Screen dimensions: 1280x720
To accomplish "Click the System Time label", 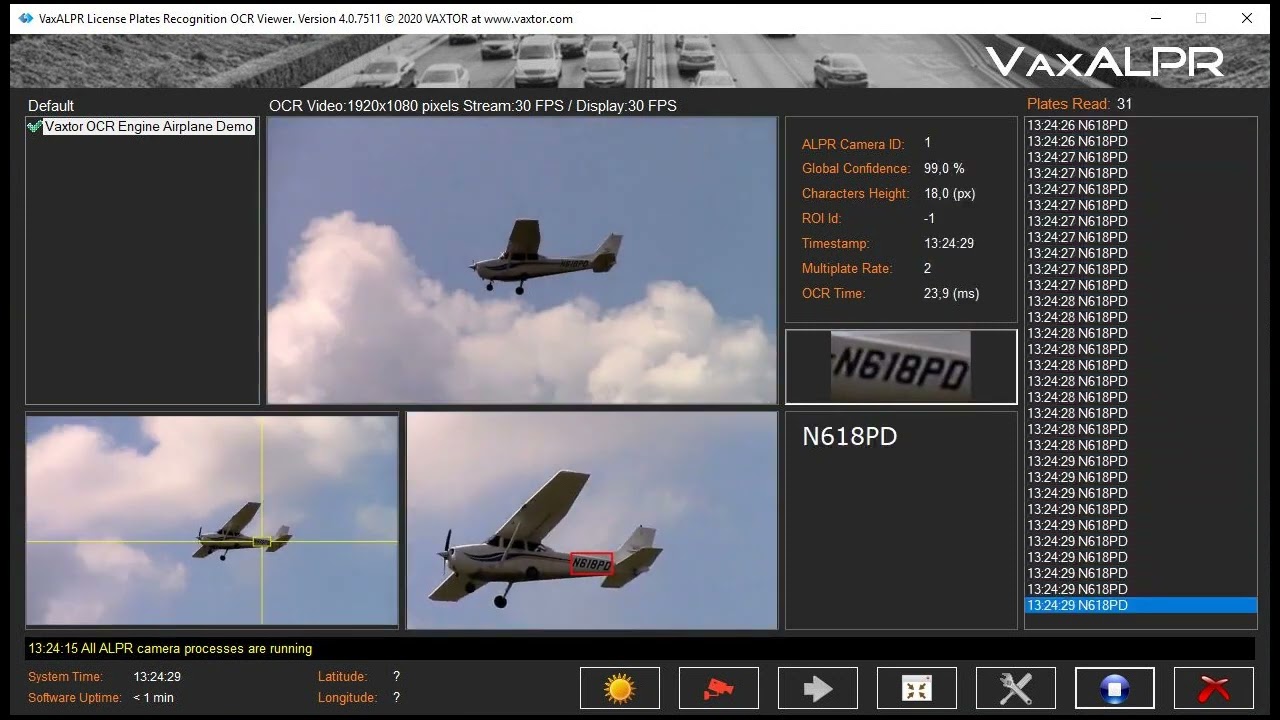I will tap(65, 677).
